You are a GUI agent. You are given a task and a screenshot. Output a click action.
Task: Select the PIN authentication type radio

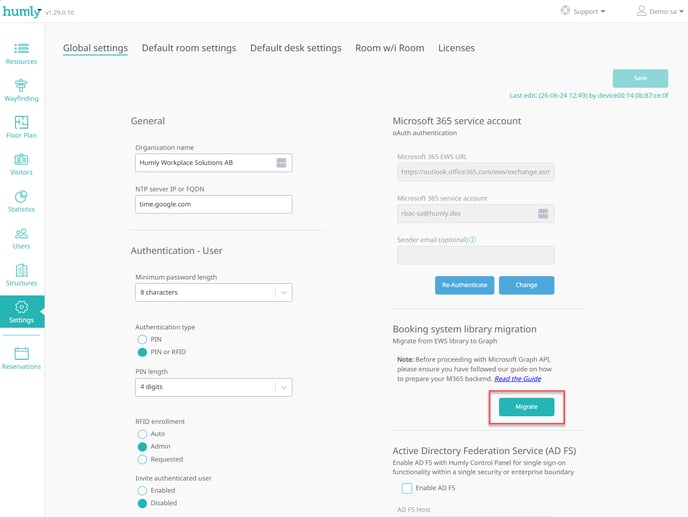pos(142,339)
